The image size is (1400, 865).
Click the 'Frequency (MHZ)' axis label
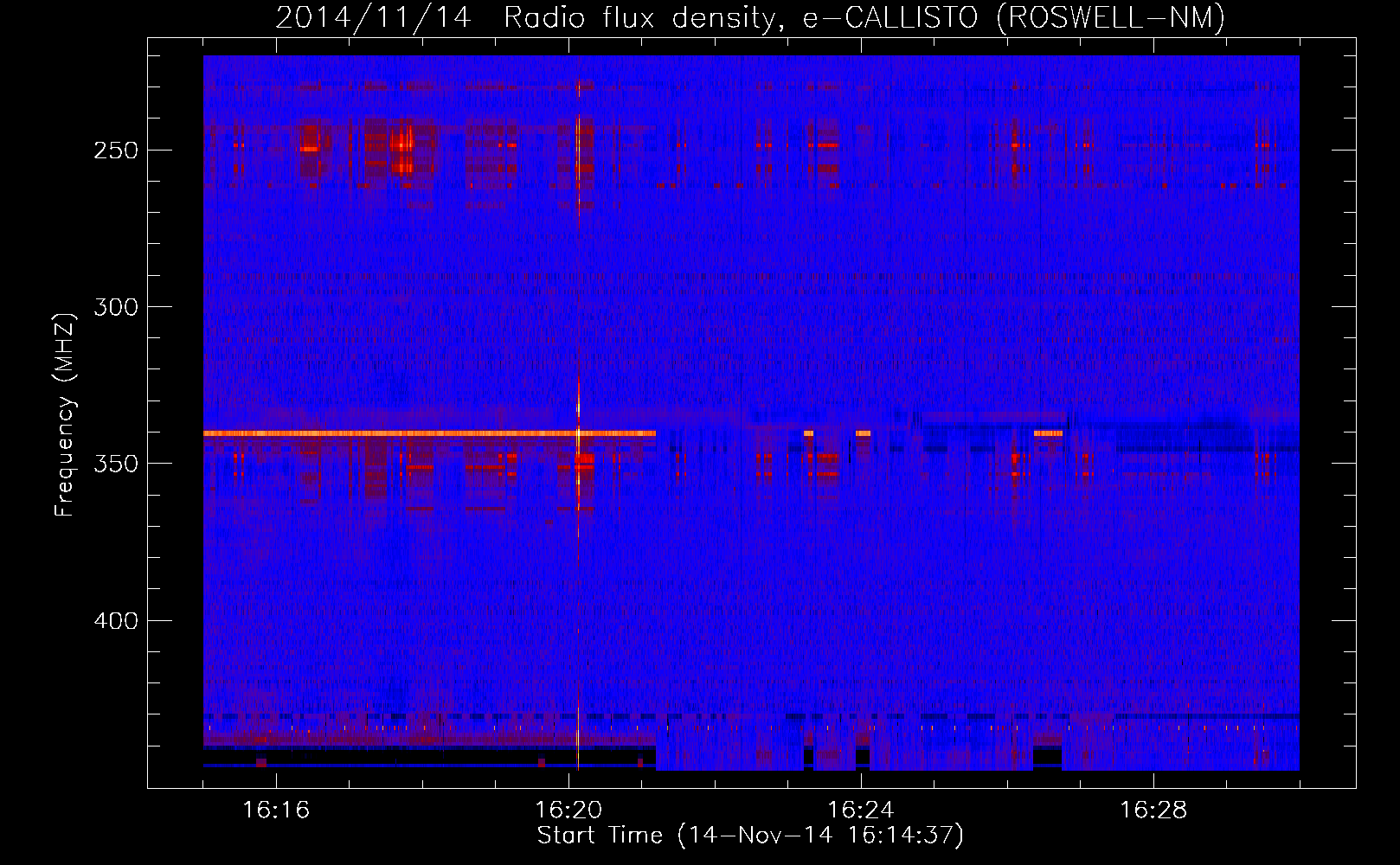[65, 414]
